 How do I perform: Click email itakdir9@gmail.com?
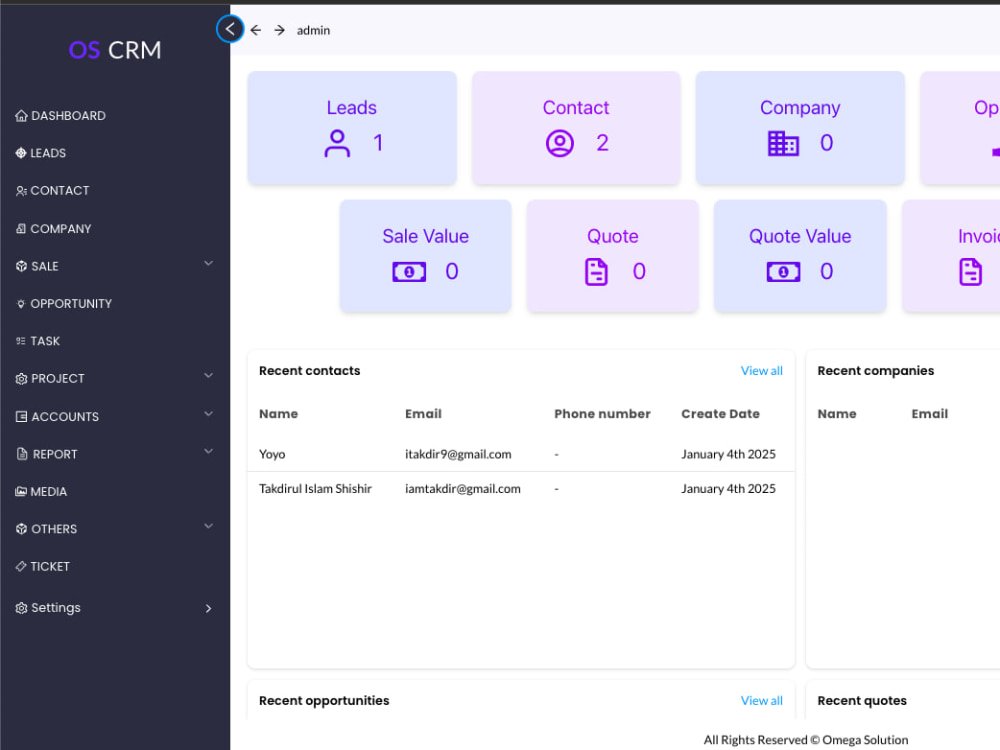pyautogui.click(x=458, y=454)
